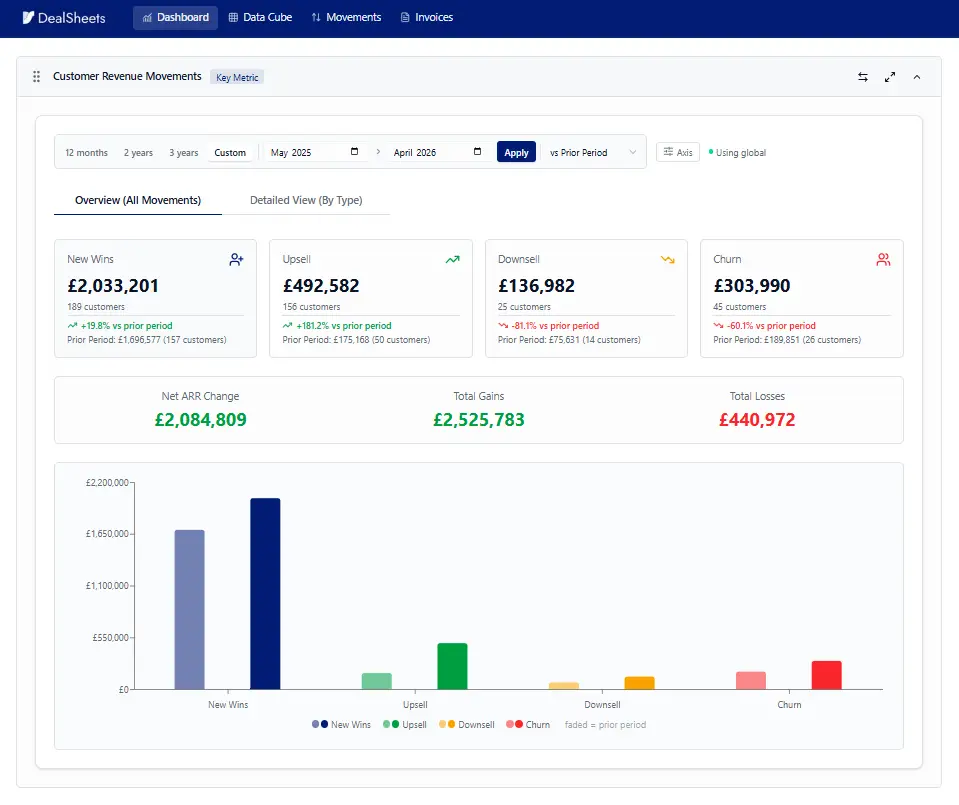The width and height of the screenshot is (959, 805).
Task: Click the Churn people icon
Action: tap(883, 260)
